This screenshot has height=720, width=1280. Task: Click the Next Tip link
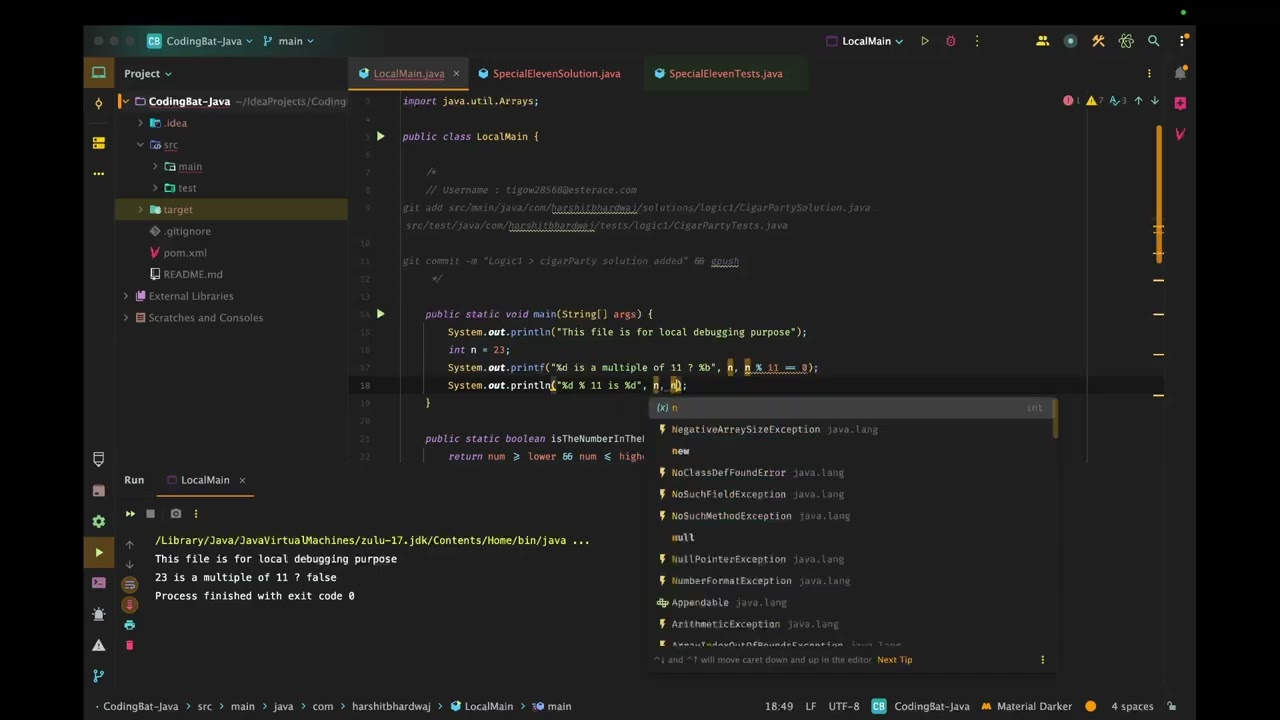(894, 660)
